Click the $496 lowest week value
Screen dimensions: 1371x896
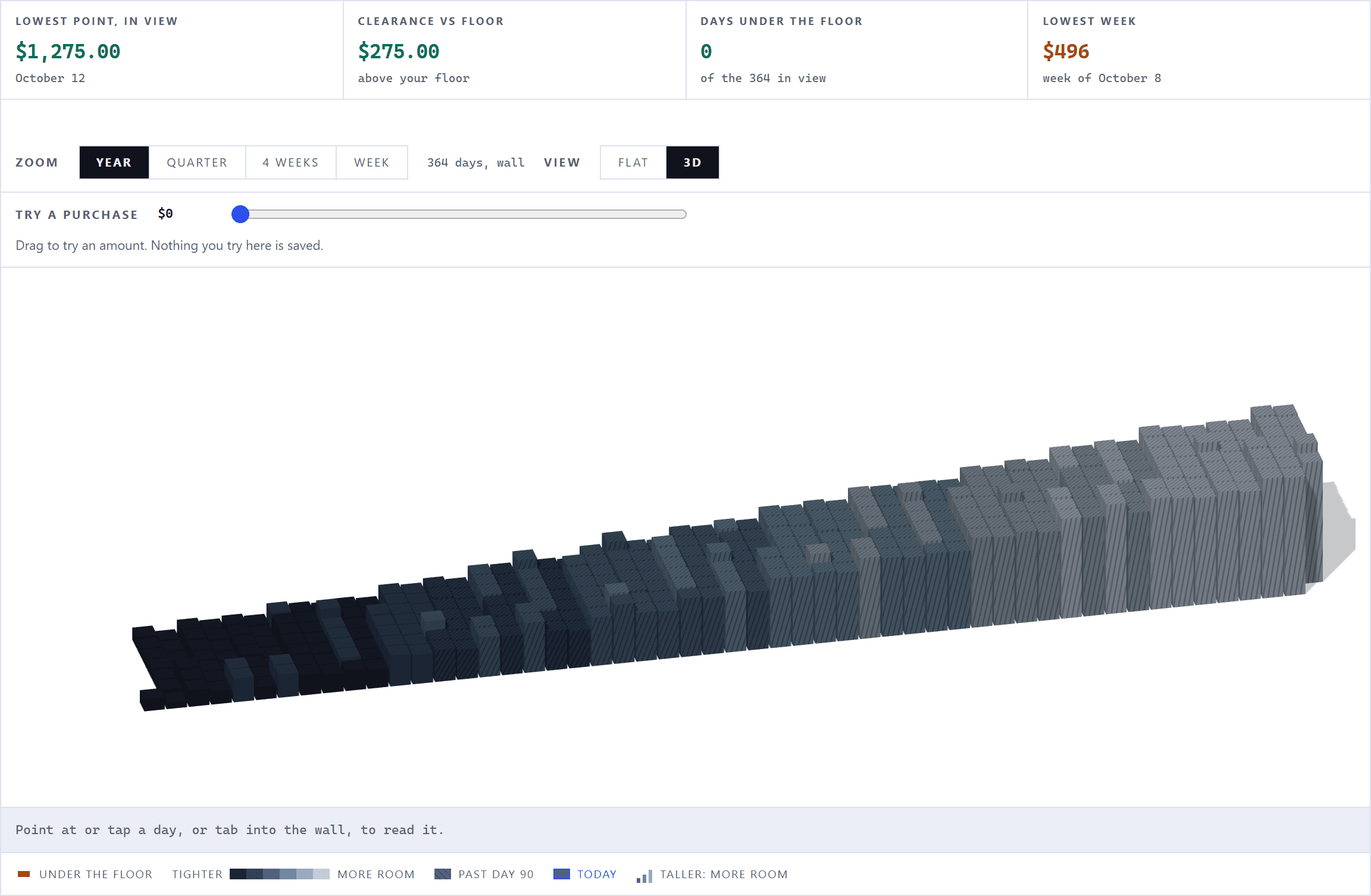(x=1066, y=52)
